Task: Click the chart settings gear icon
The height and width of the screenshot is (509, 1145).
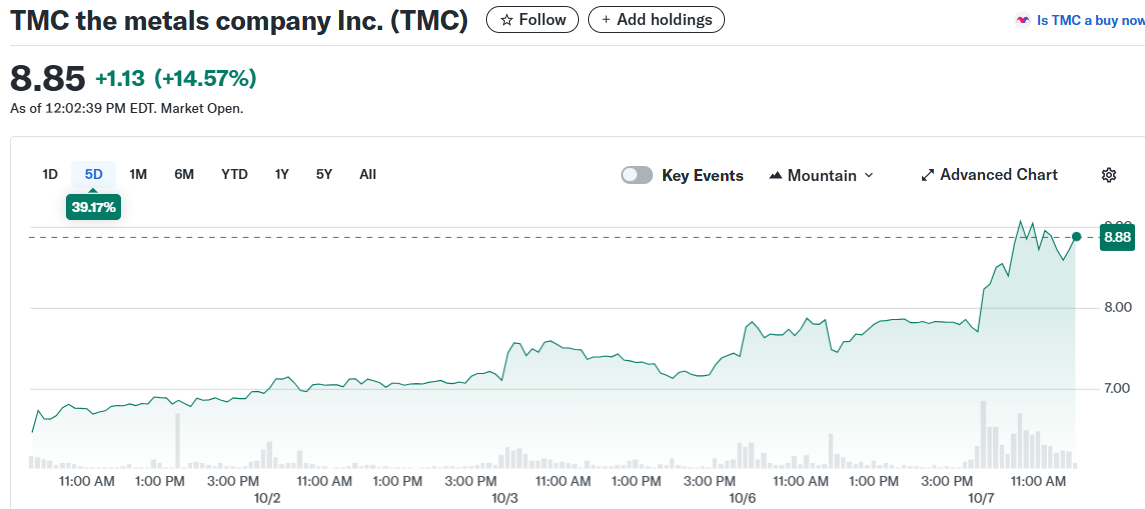Action: coord(1108,175)
